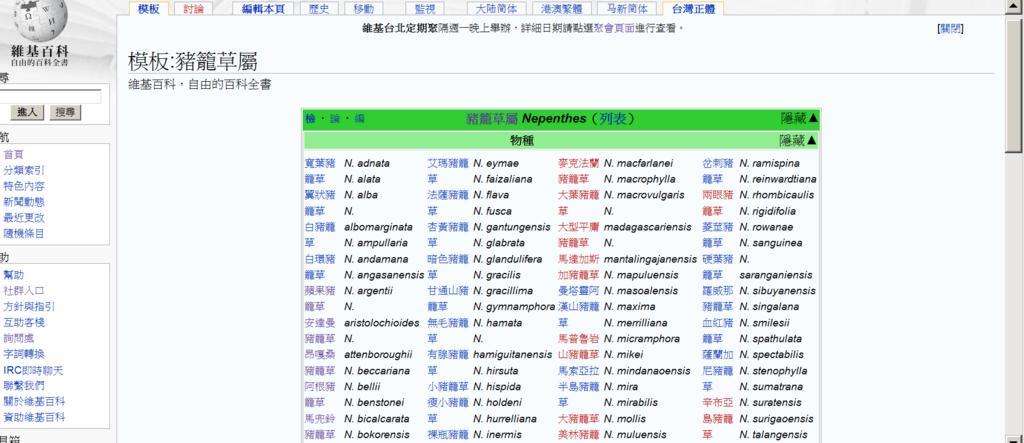Click the vertical scrollbar thumb
The image size is (1024, 443).
[1014, 85]
